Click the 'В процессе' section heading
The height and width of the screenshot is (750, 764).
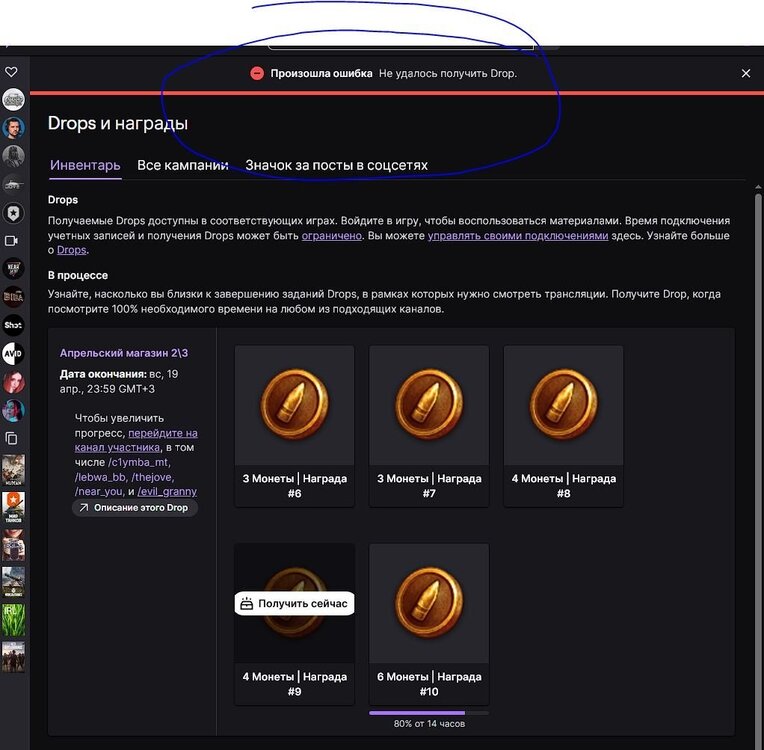tap(78, 275)
